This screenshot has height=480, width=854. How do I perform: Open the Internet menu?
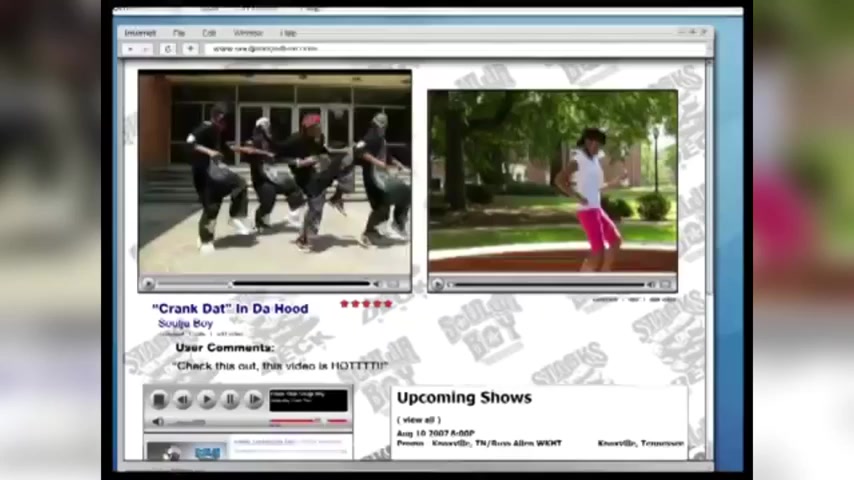[140, 33]
